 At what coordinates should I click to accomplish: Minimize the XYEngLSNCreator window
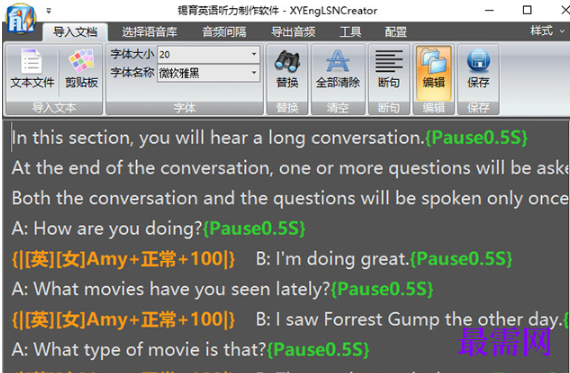[x=489, y=10]
